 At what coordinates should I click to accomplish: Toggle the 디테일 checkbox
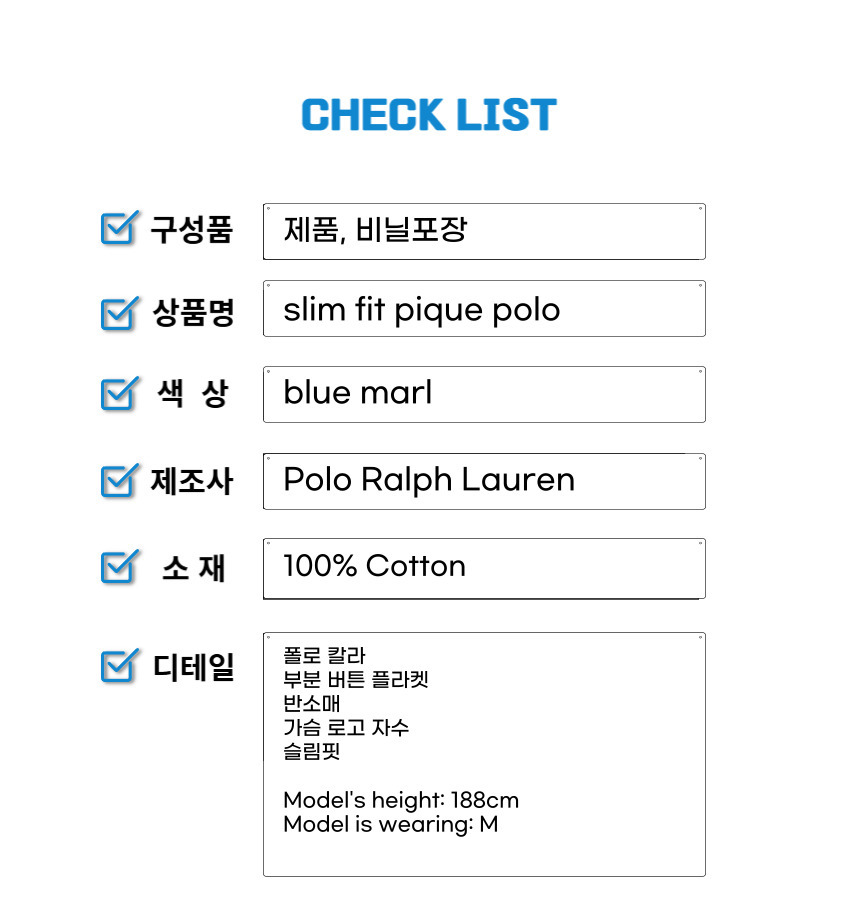click(x=119, y=665)
